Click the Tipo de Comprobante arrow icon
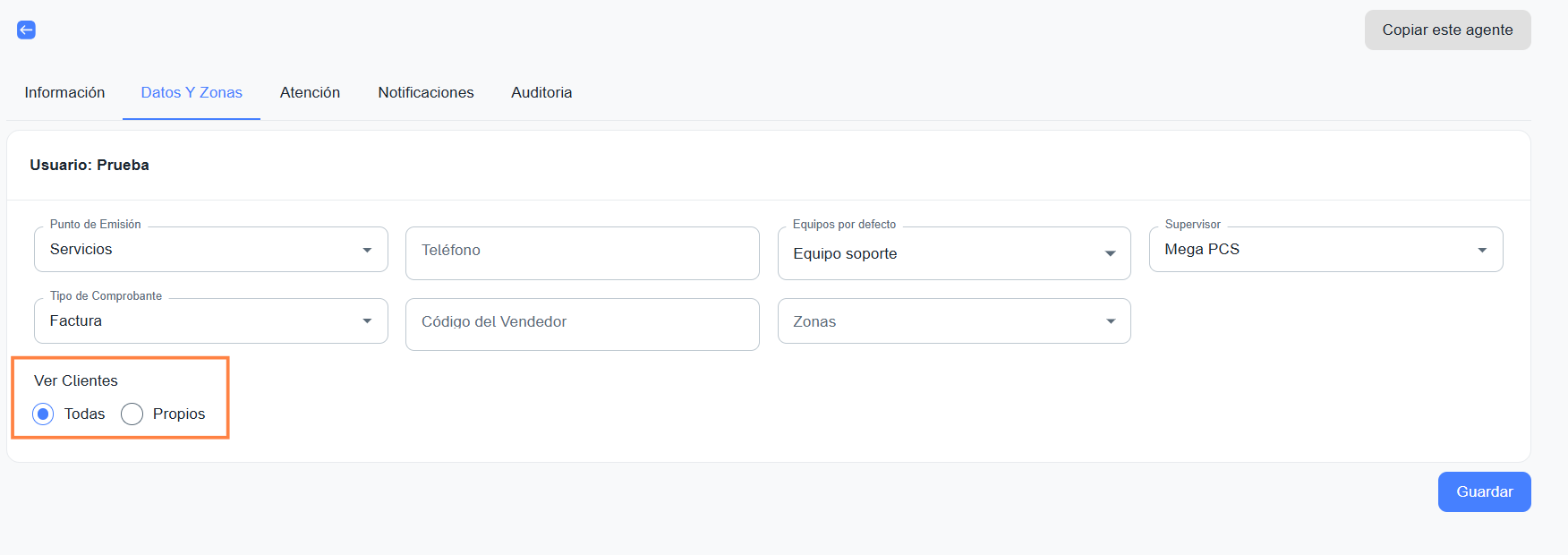This screenshot has width=1568, height=555. click(x=367, y=321)
